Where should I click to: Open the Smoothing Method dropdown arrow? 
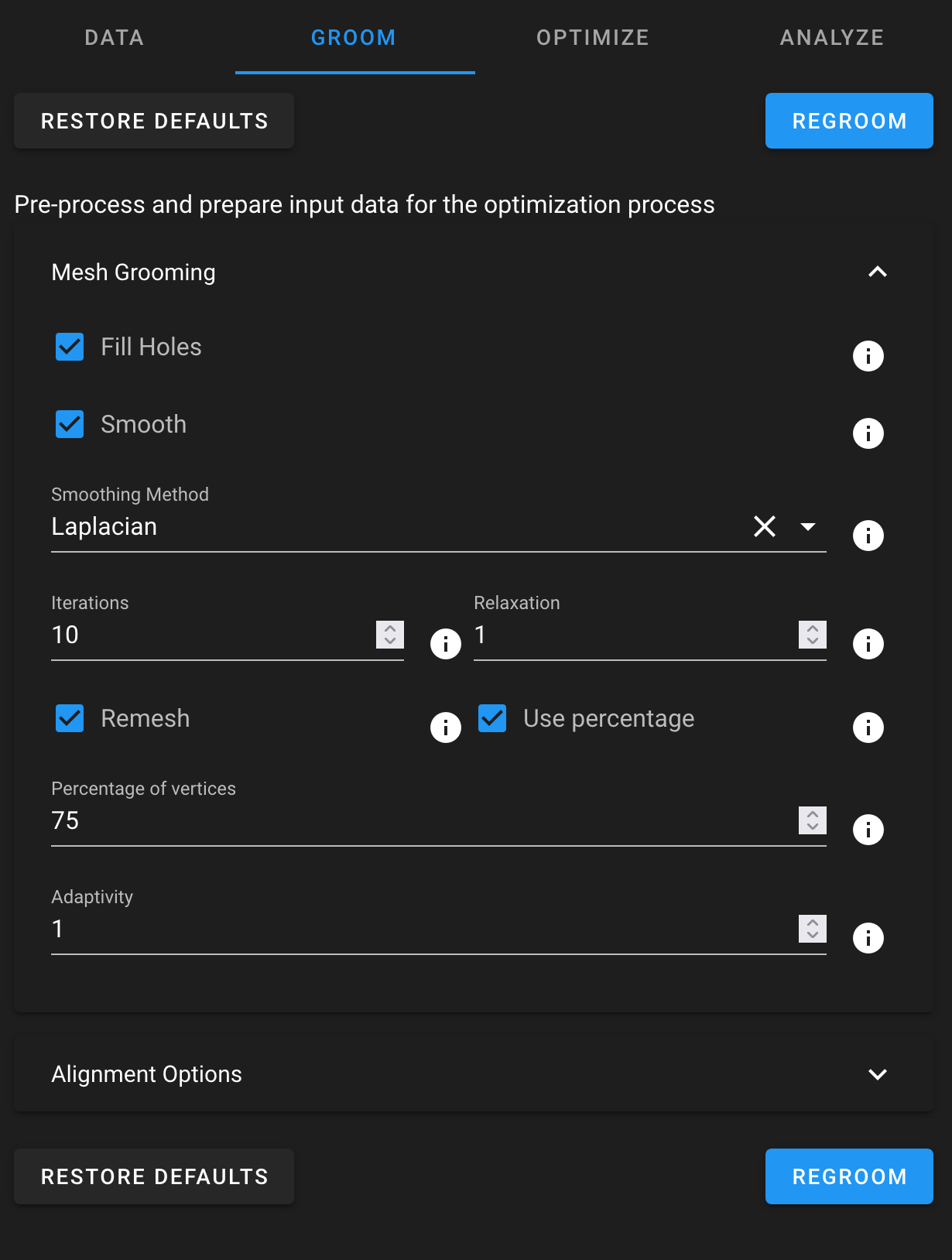pyautogui.click(x=808, y=526)
